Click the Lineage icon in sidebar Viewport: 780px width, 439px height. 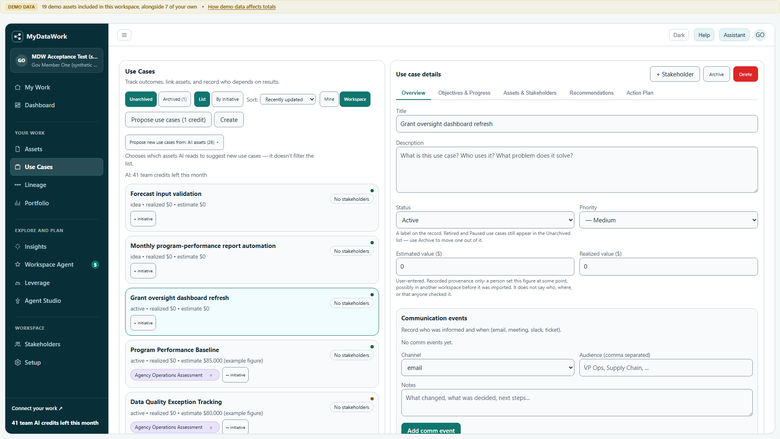click(x=18, y=185)
